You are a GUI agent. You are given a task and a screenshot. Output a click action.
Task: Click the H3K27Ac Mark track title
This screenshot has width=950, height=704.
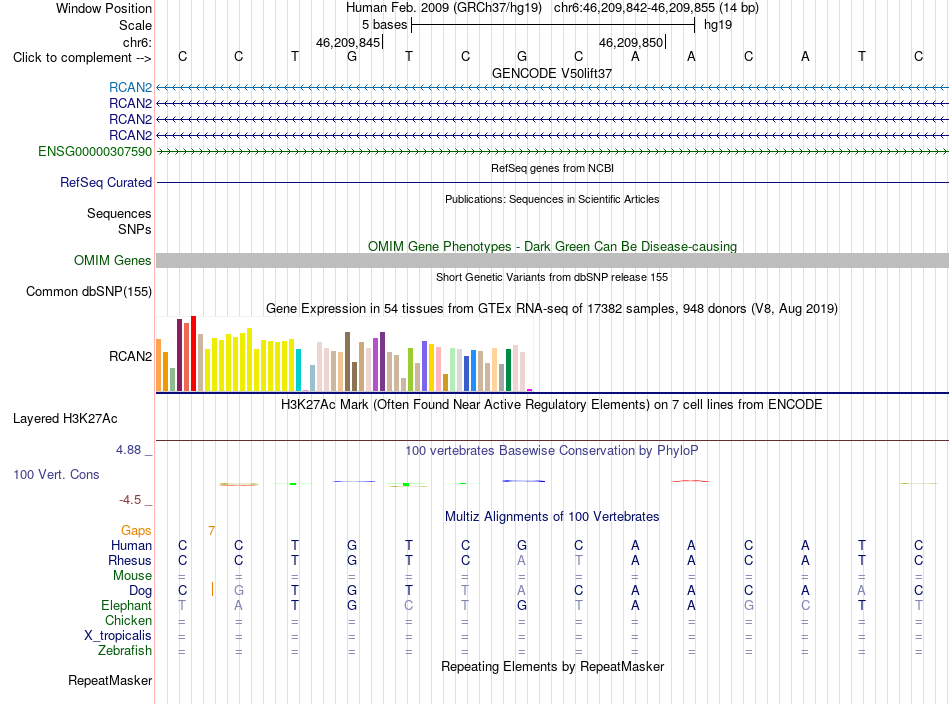[552, 405]
